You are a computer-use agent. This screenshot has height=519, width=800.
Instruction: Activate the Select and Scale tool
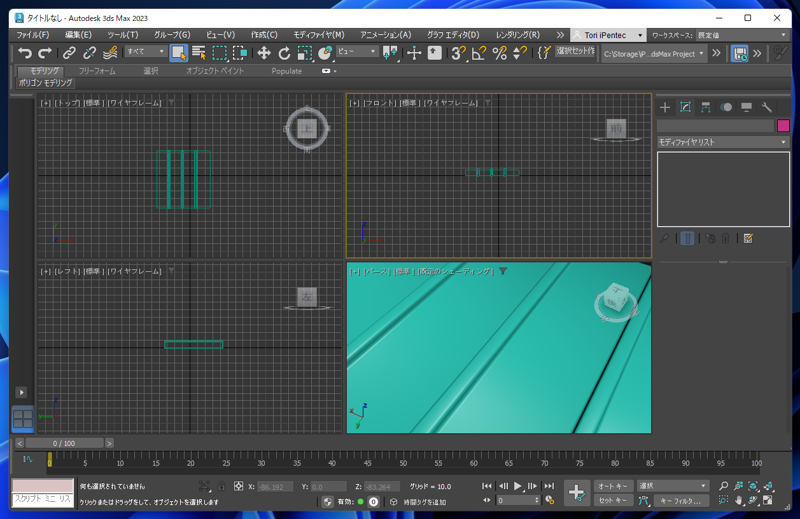click(x=305, y=53)
